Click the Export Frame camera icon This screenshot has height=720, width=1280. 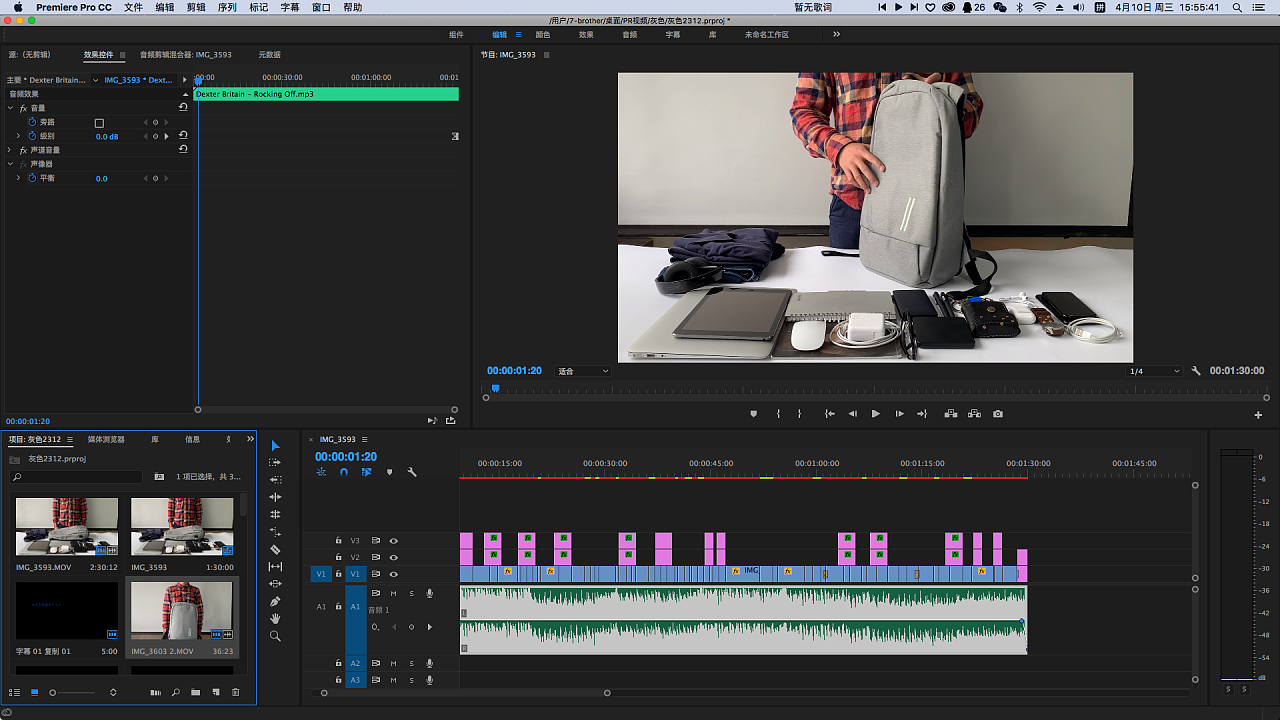(x=998, y=414)
